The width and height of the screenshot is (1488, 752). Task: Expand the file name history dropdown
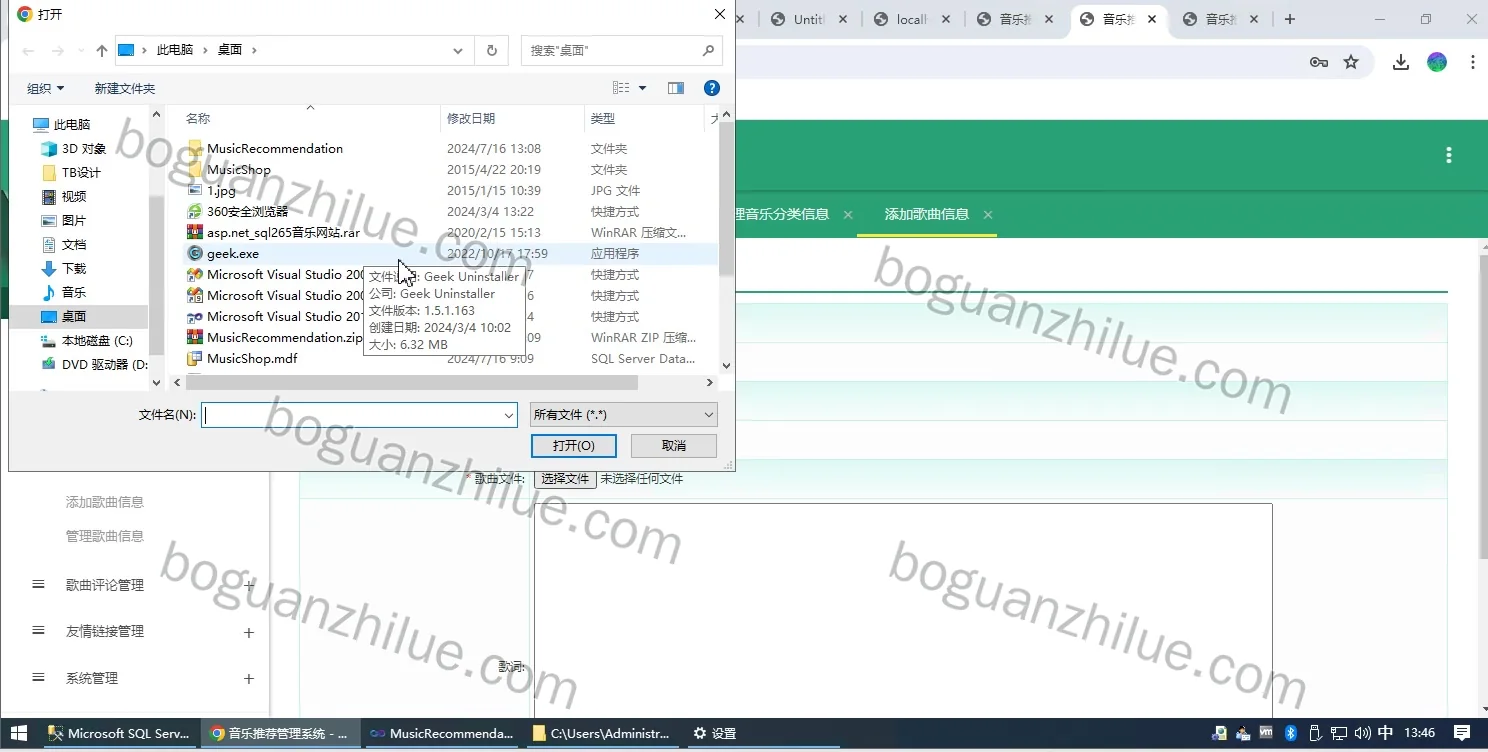tap(508, 415)
